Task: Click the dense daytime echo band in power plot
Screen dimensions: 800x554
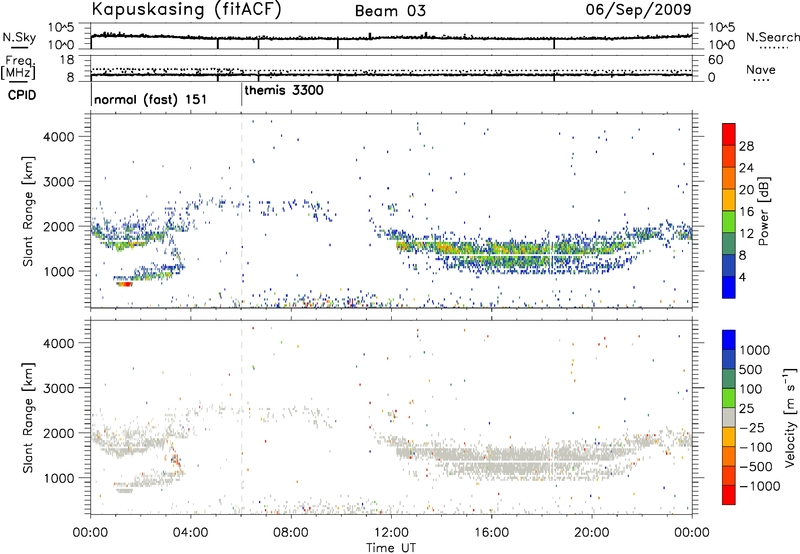Action: pos(515,252)
